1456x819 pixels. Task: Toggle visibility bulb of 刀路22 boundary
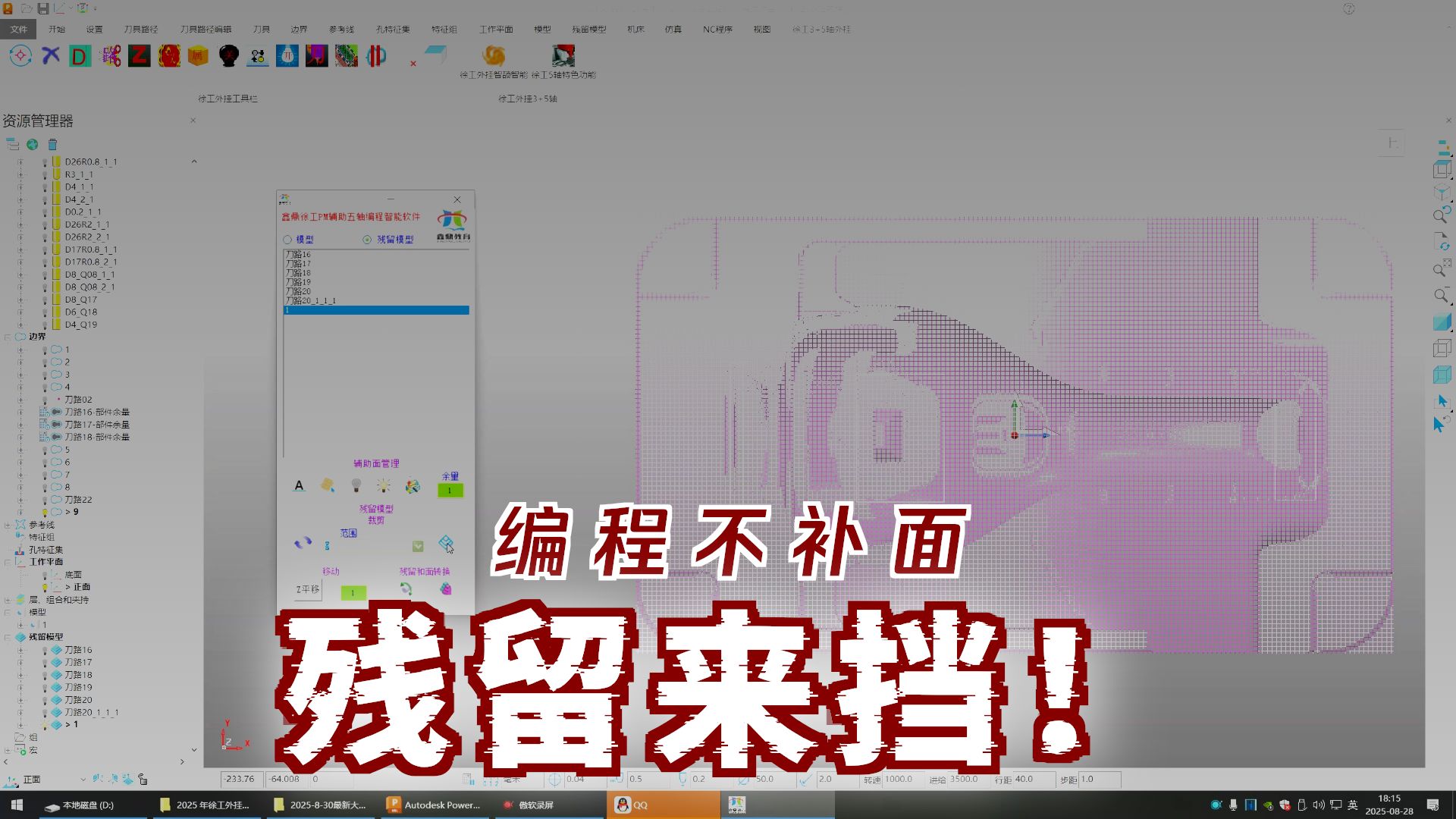(x=45, y=500)
